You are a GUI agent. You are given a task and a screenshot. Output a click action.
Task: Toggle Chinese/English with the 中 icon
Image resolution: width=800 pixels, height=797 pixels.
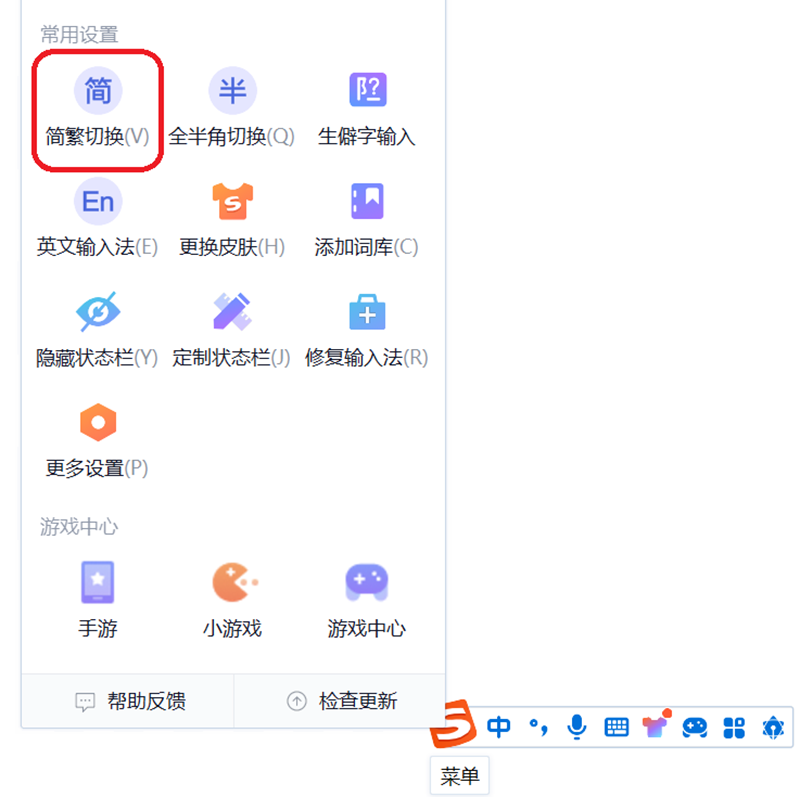point(499,728)
